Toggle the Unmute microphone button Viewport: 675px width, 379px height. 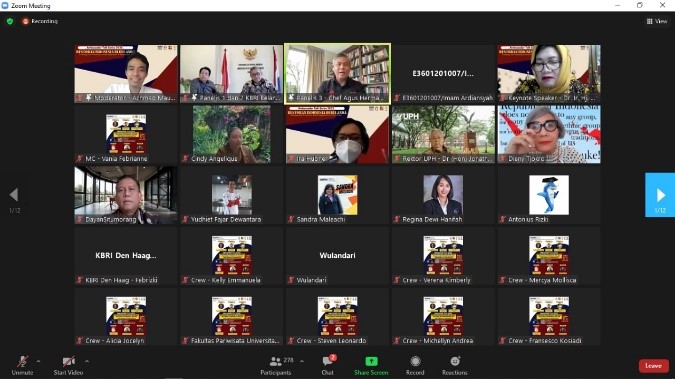point(22,365)
